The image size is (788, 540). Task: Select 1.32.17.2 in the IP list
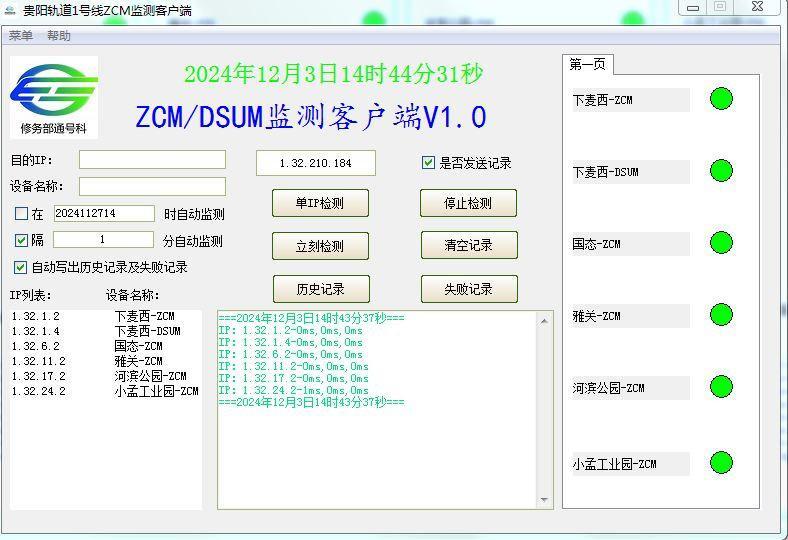click(x=39, y=376)
